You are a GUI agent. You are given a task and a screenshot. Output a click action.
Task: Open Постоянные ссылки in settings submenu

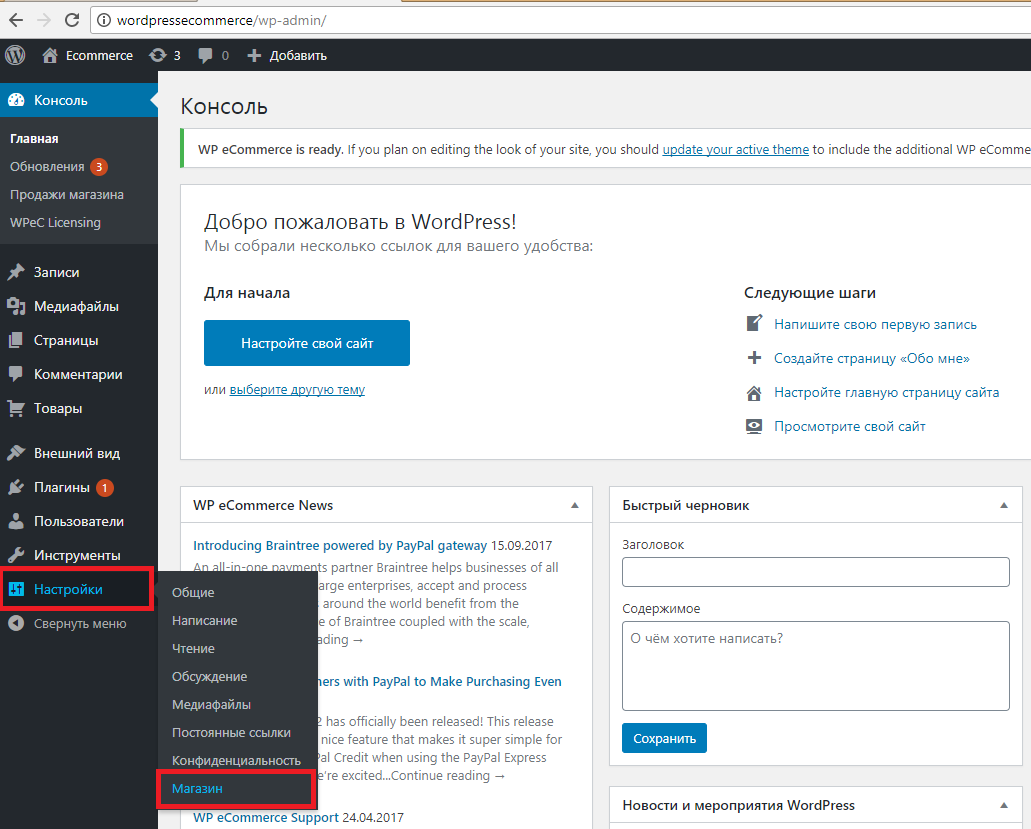click(x=231, y=732)
